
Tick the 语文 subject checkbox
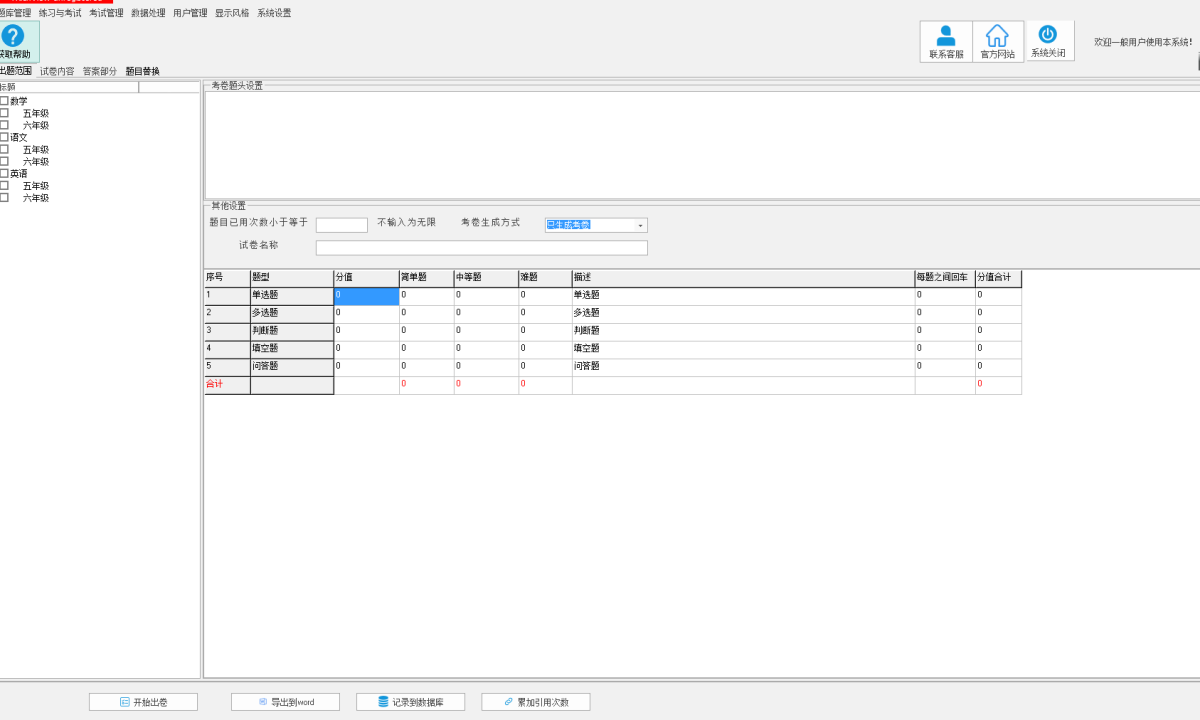coord(4,137)
